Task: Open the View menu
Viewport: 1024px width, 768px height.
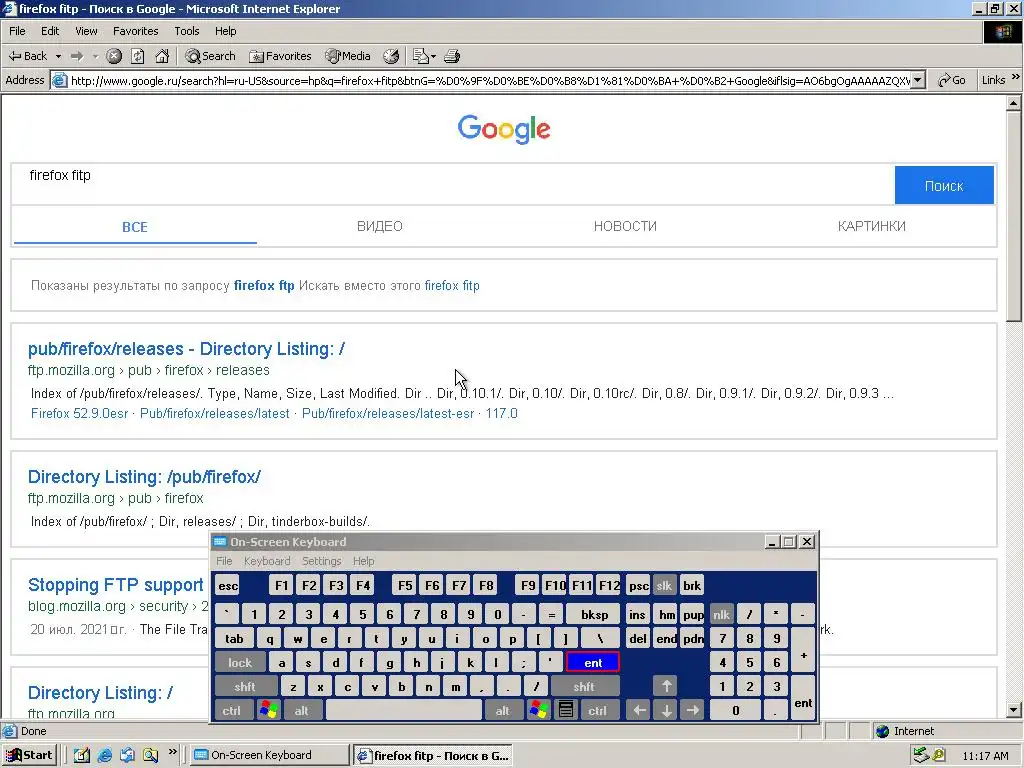Action: [86, 31]
